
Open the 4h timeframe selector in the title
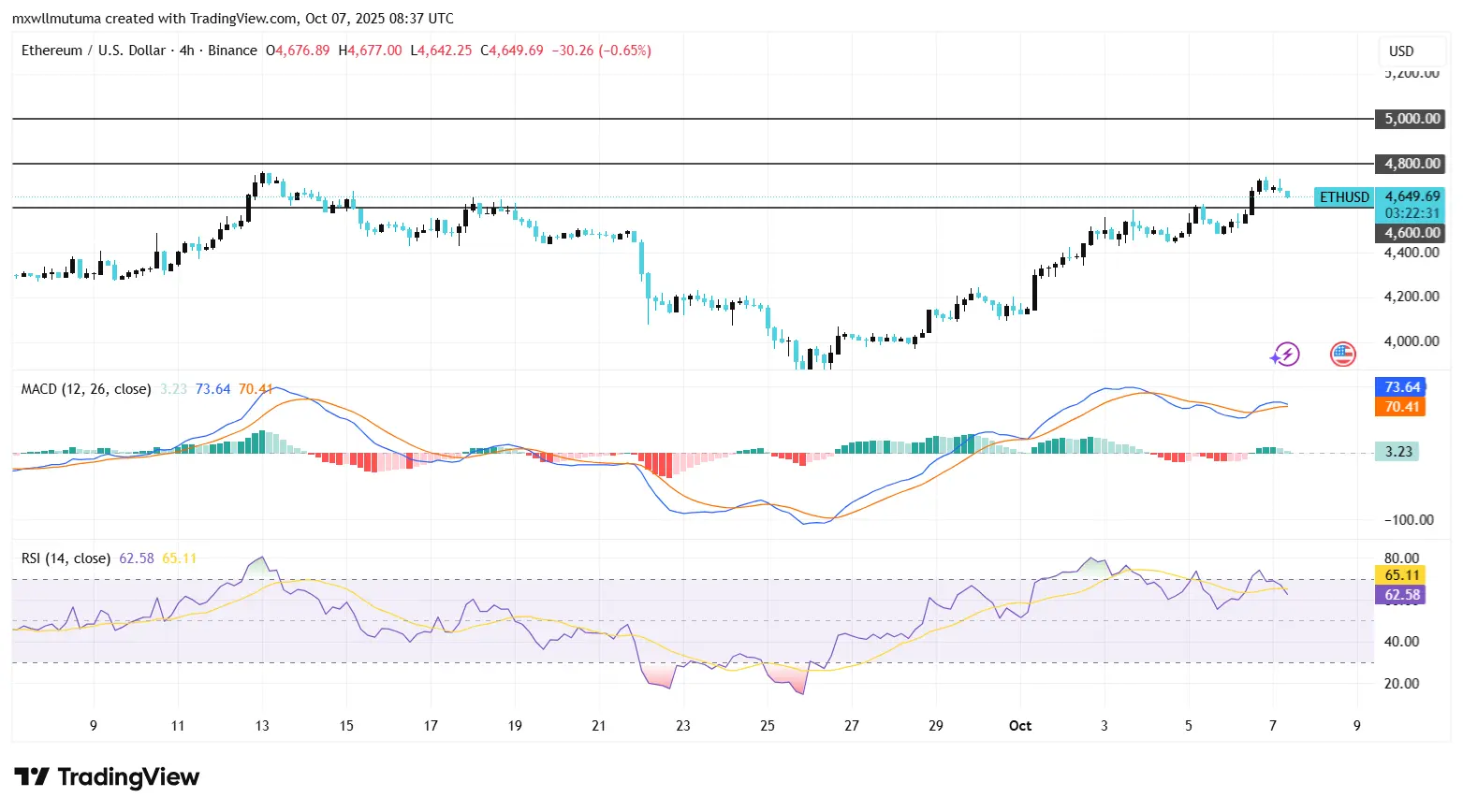click(x=185, y=51)
